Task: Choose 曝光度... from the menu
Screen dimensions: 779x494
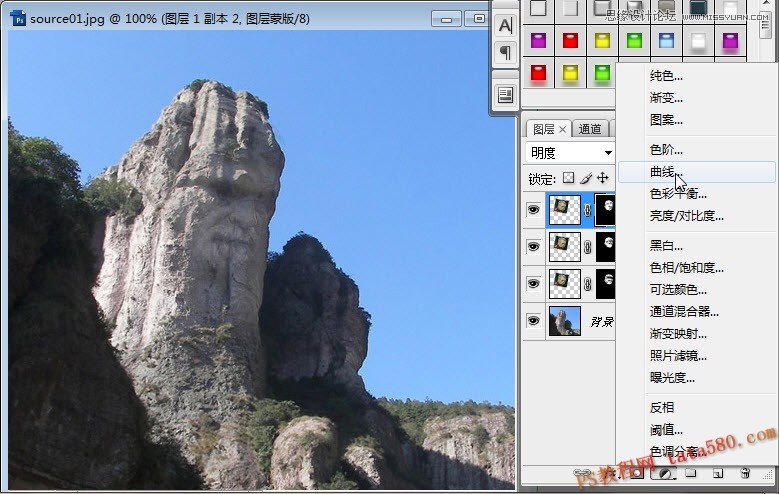Action: click(672, 378)
